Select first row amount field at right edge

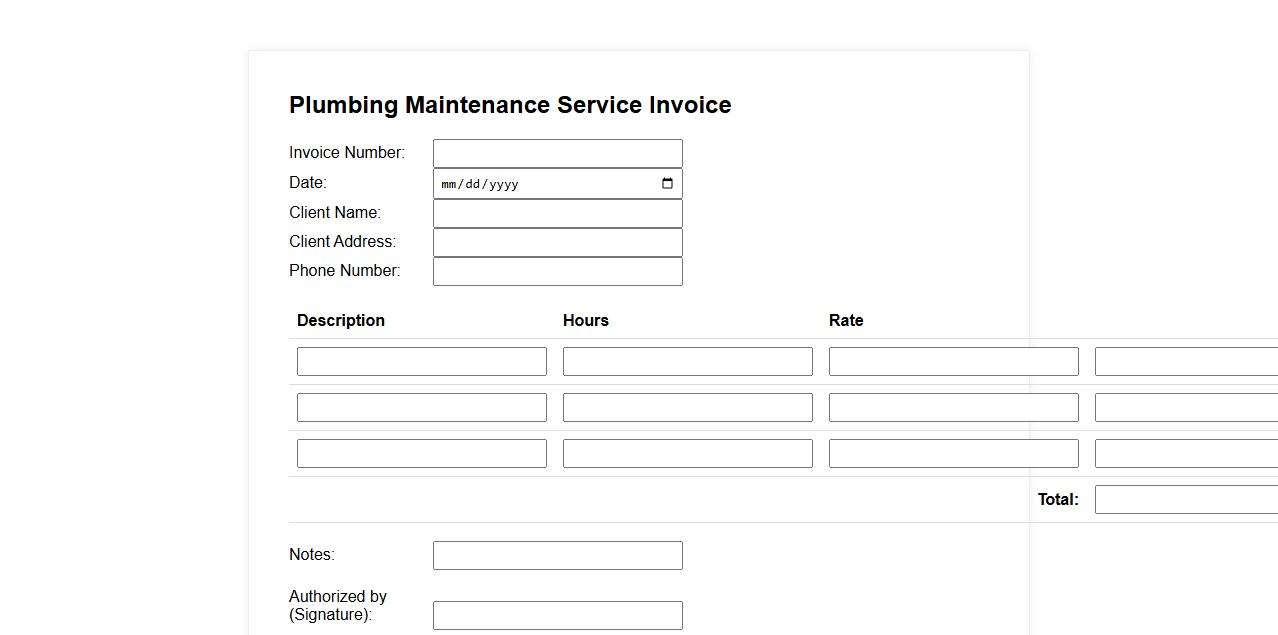(x=1186, y=362)
